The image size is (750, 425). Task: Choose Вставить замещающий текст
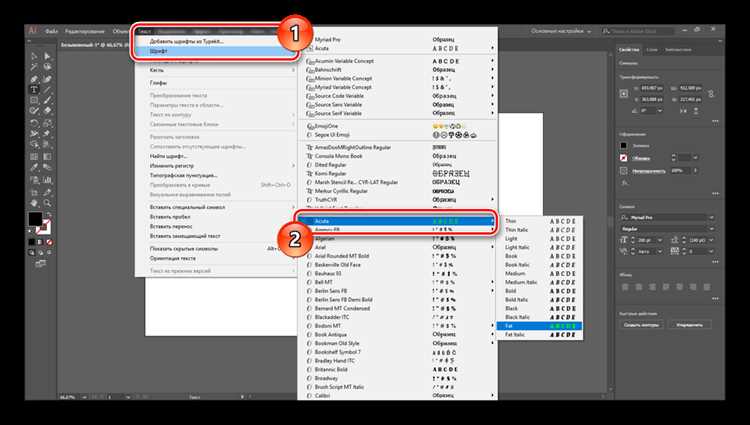(185, 236)
